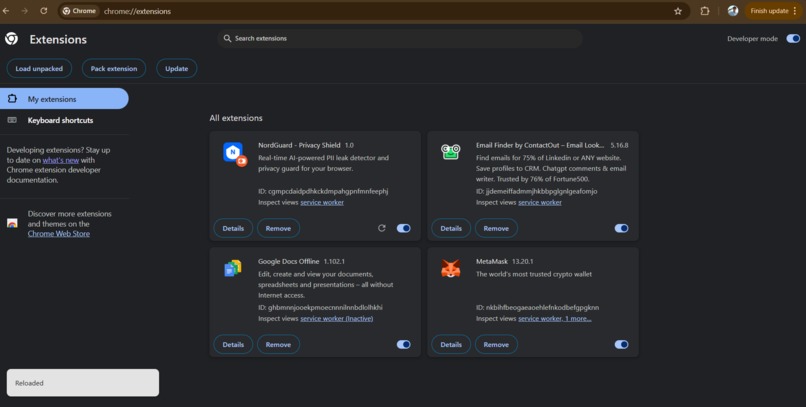Click the Chrome Web Store rainbow icon
The width and height of the screenshot is (806, 407).
(12, 223)
